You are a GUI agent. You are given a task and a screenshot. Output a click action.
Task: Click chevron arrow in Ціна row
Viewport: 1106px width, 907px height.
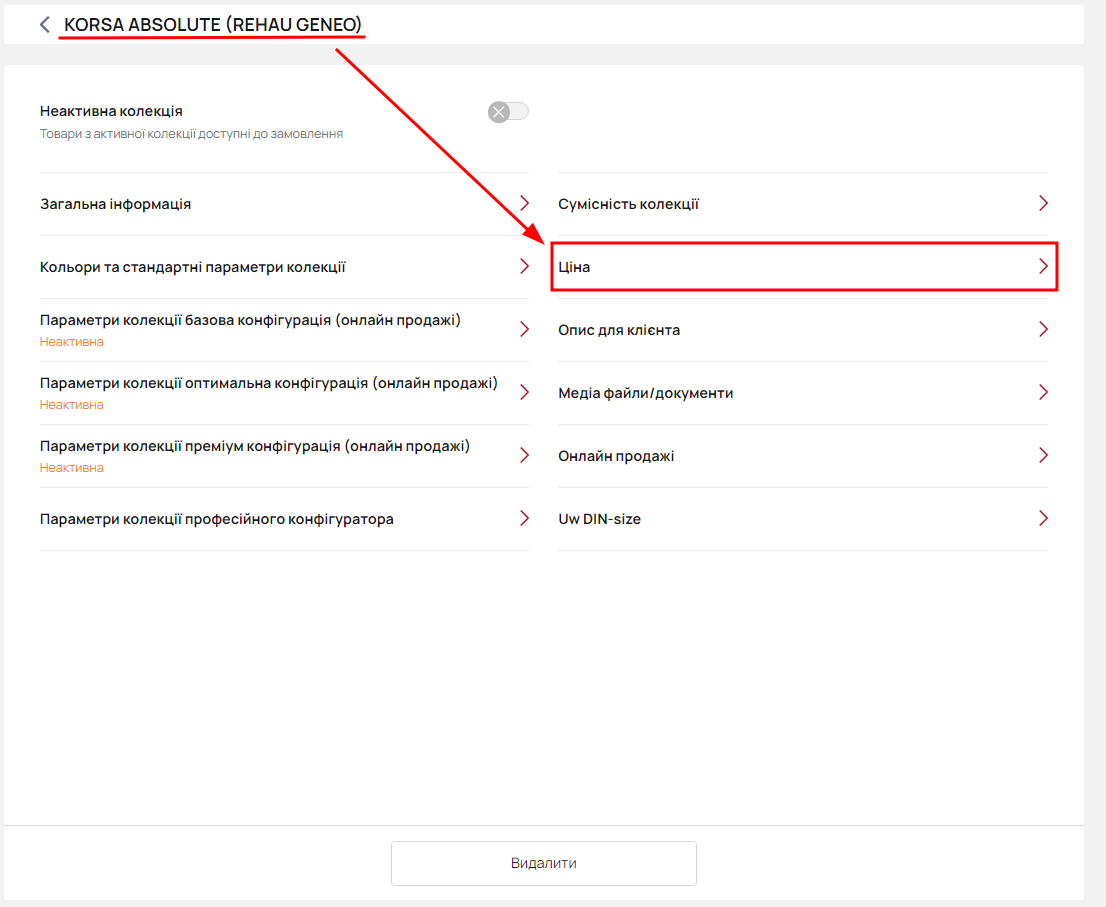coord(1043,266)
